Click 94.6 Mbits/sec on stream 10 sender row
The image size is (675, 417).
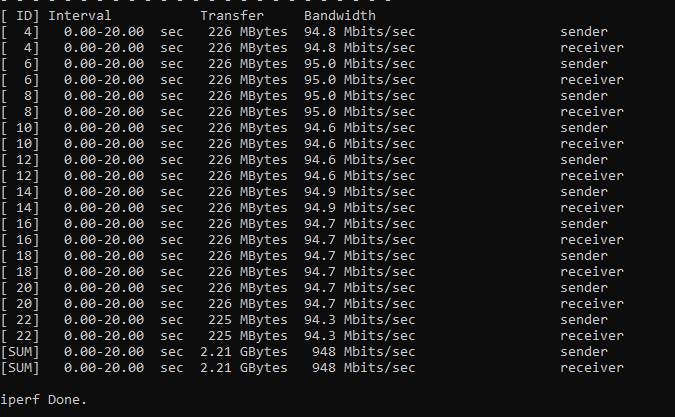pyautogui.click(x=360, y=128)
